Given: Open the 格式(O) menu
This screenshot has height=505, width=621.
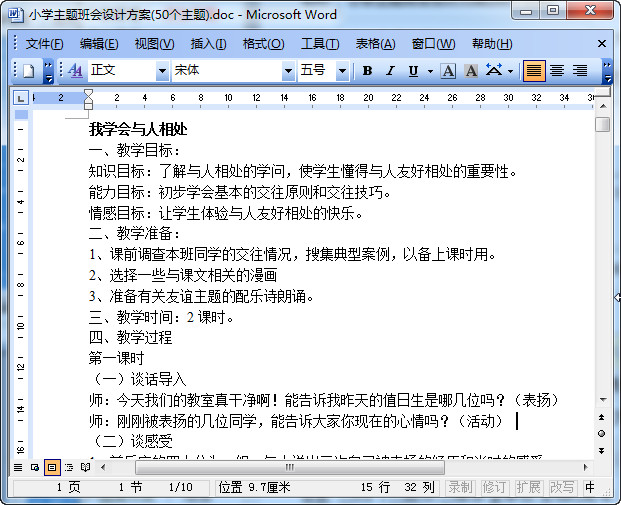Looking at the screenshot, I should [x=263, y=44].
